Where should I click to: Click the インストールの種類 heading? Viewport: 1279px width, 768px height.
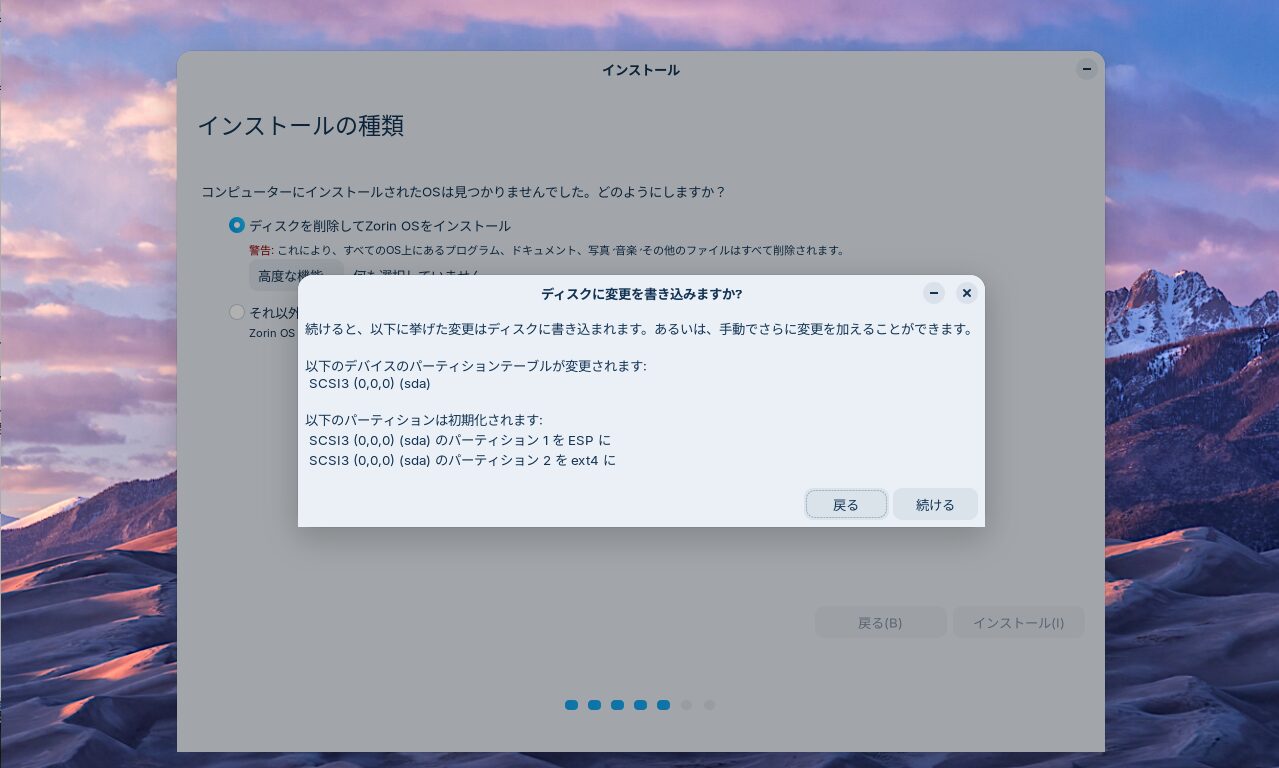[300, 126]
